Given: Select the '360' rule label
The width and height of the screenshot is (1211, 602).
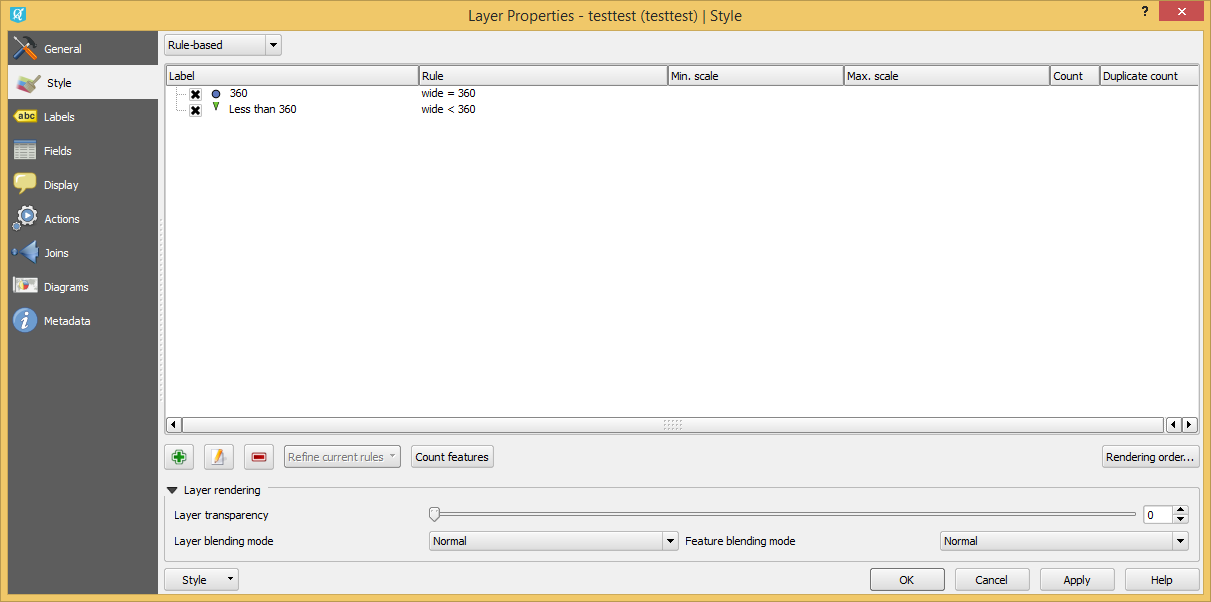Looking at the screenshot, I should click(238, 94).
